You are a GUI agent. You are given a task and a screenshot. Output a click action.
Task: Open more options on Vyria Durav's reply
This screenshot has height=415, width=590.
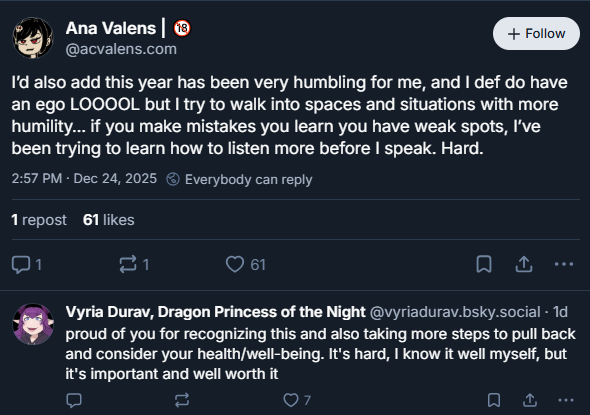[x=566, y=400]
